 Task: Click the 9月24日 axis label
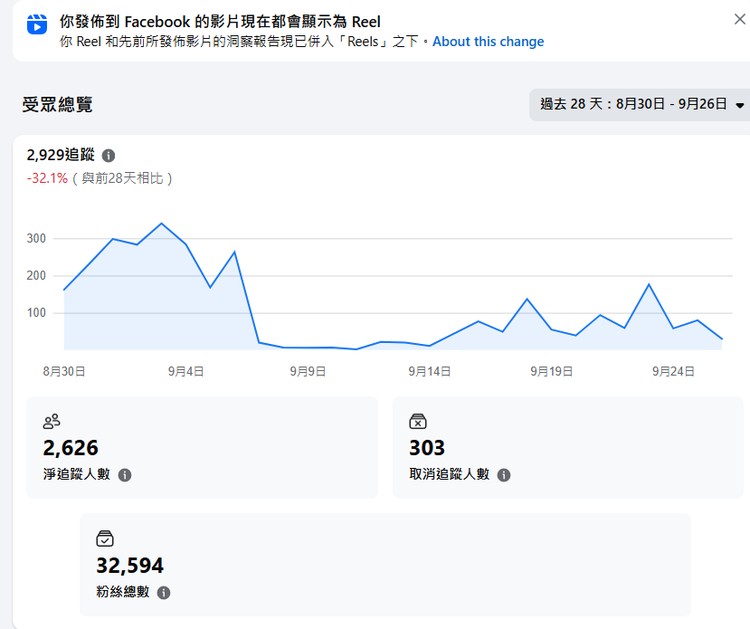click(x=673, y=371)
